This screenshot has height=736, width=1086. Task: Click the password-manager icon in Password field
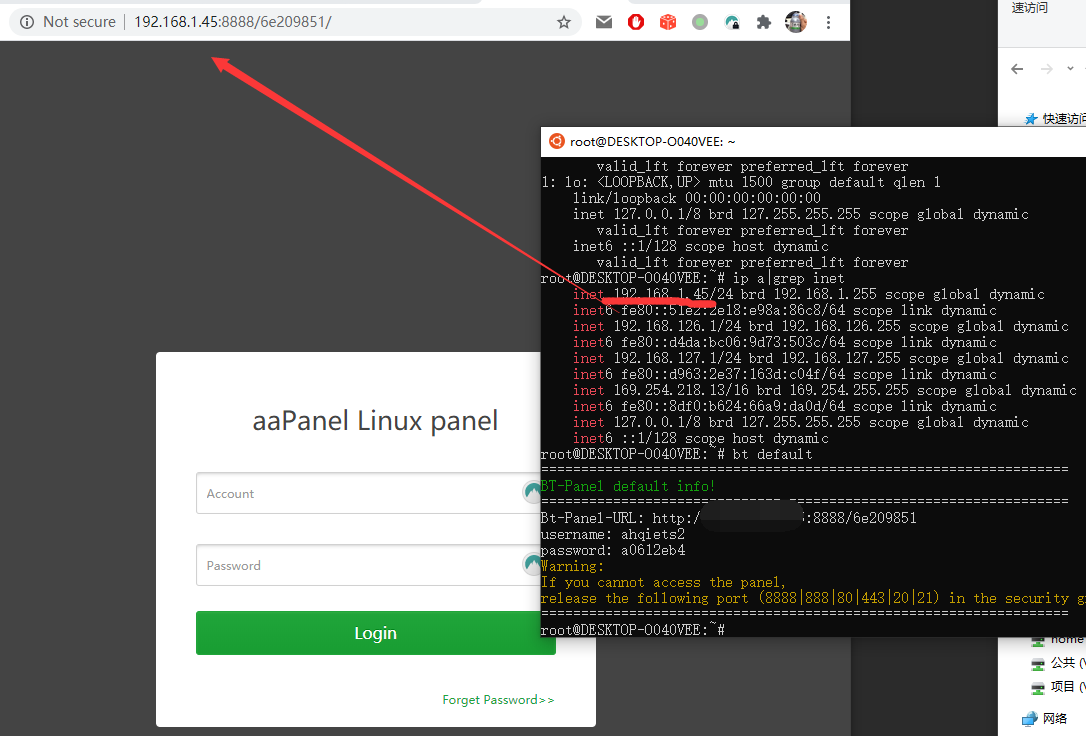click(531, 564)
